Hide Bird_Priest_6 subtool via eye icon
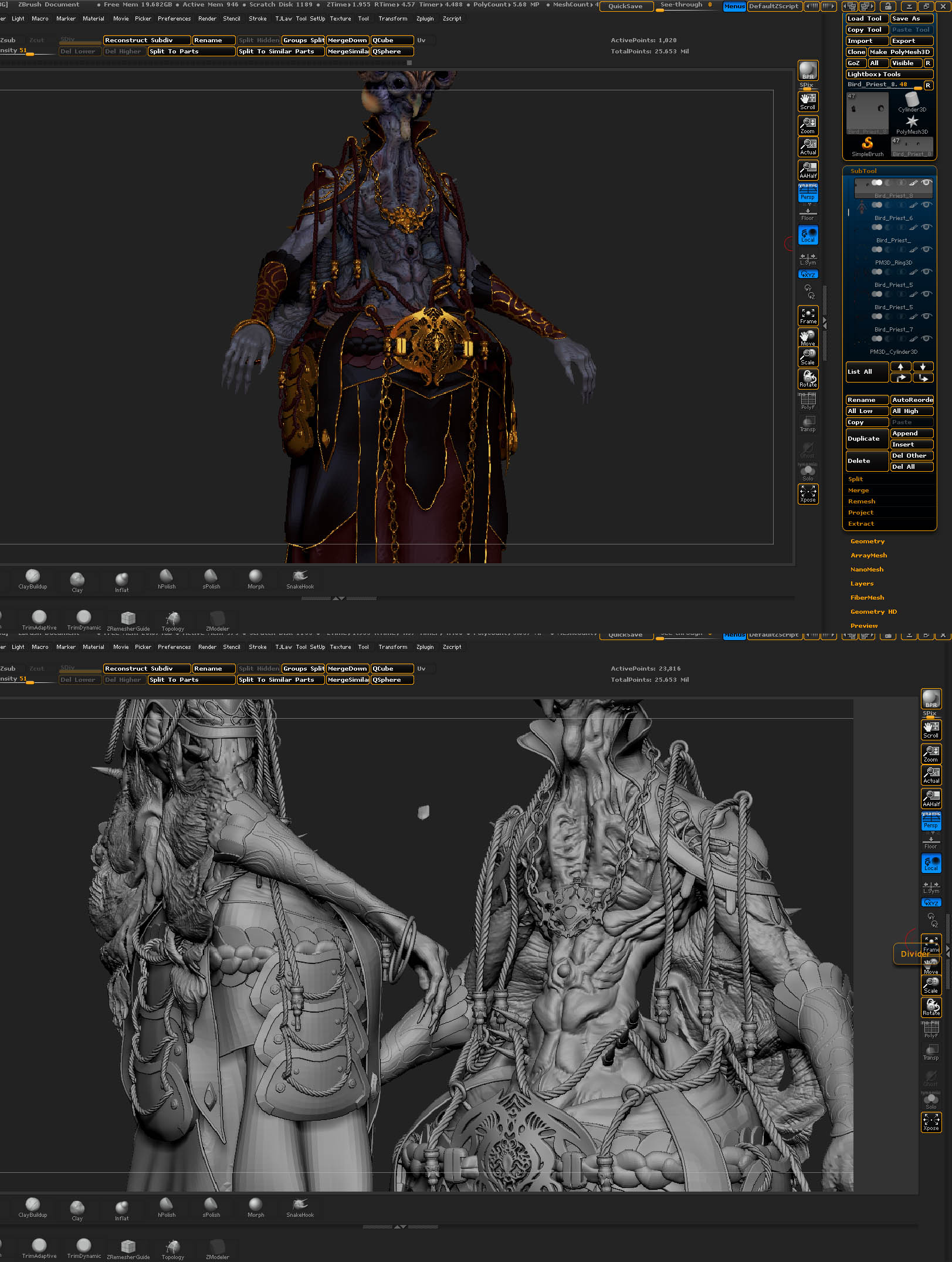Screen dimensions: 952x1262 coord(926,205)
